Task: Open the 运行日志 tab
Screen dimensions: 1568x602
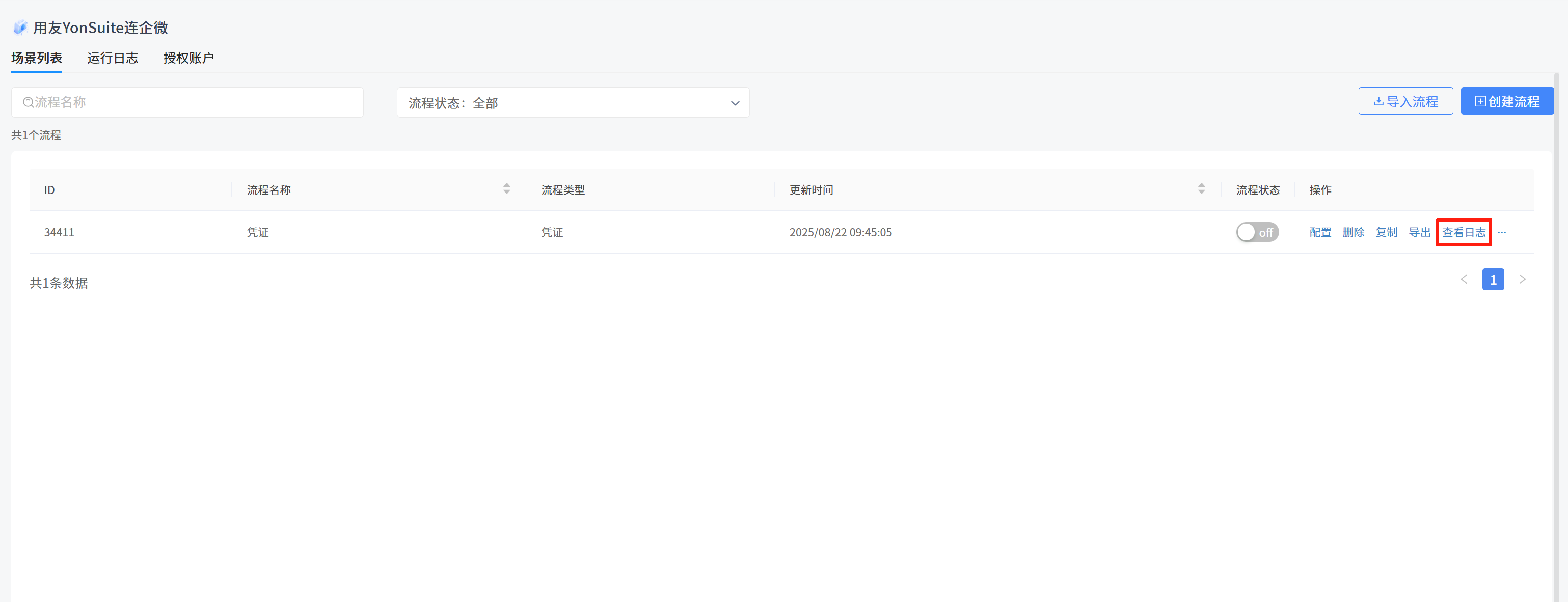Action: (x=113, y=58)
